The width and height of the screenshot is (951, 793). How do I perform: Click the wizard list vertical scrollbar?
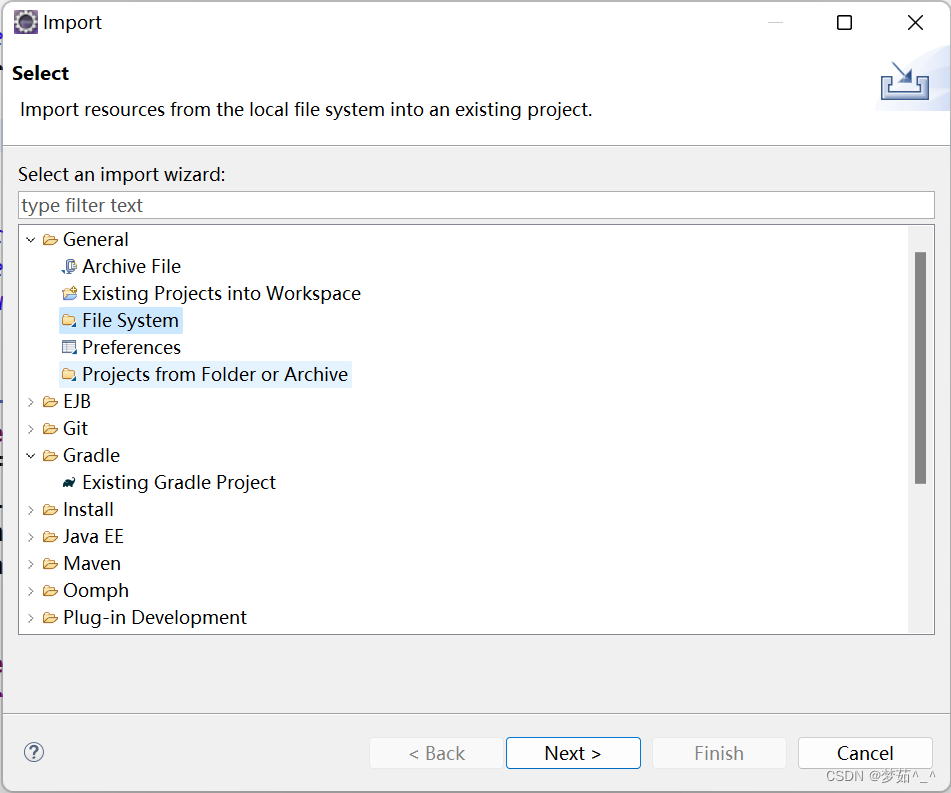(920, 368)
